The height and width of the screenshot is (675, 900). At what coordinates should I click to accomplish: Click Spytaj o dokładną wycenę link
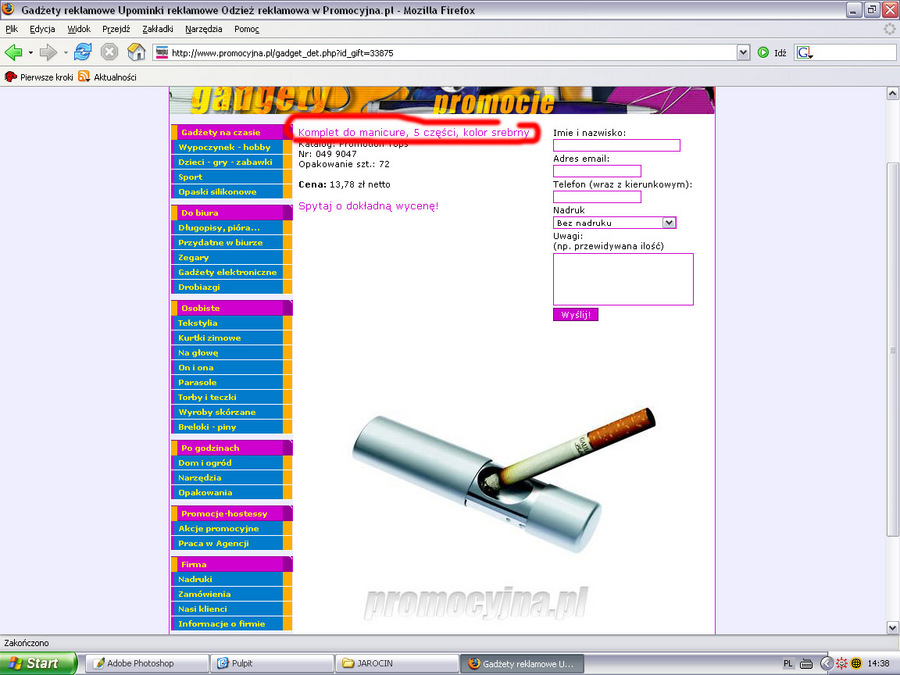click(x=368, y=205)
